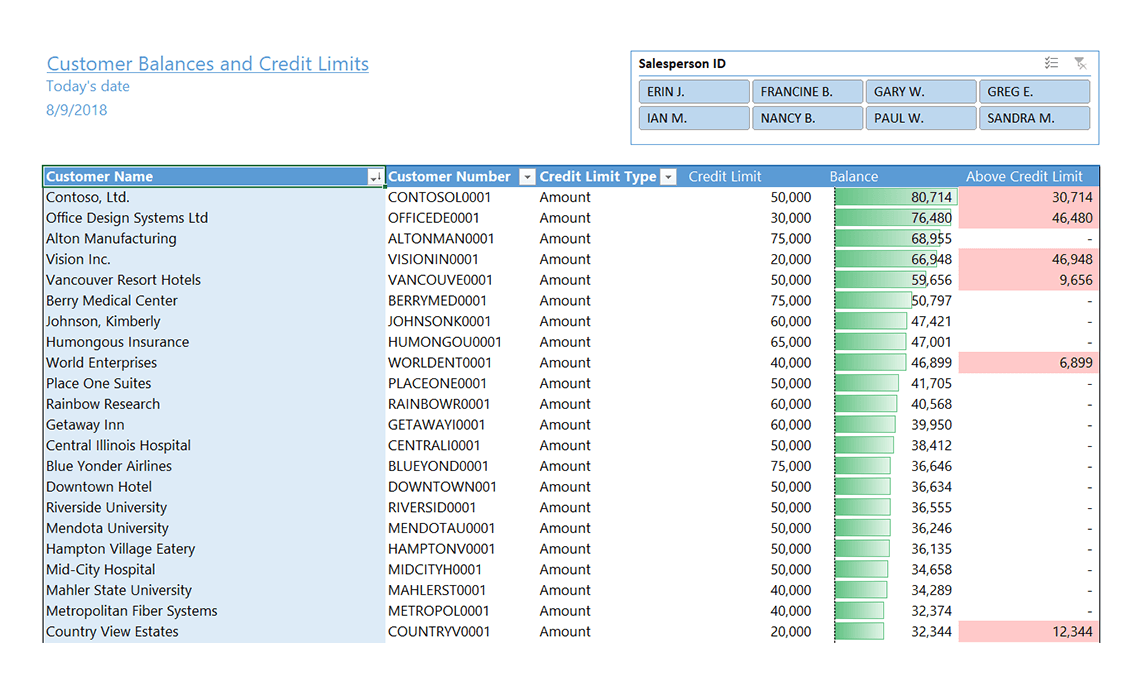The width and height of the screenshot is (1140, 687).
Task: Select balance value 76,480
Action: 931,218
